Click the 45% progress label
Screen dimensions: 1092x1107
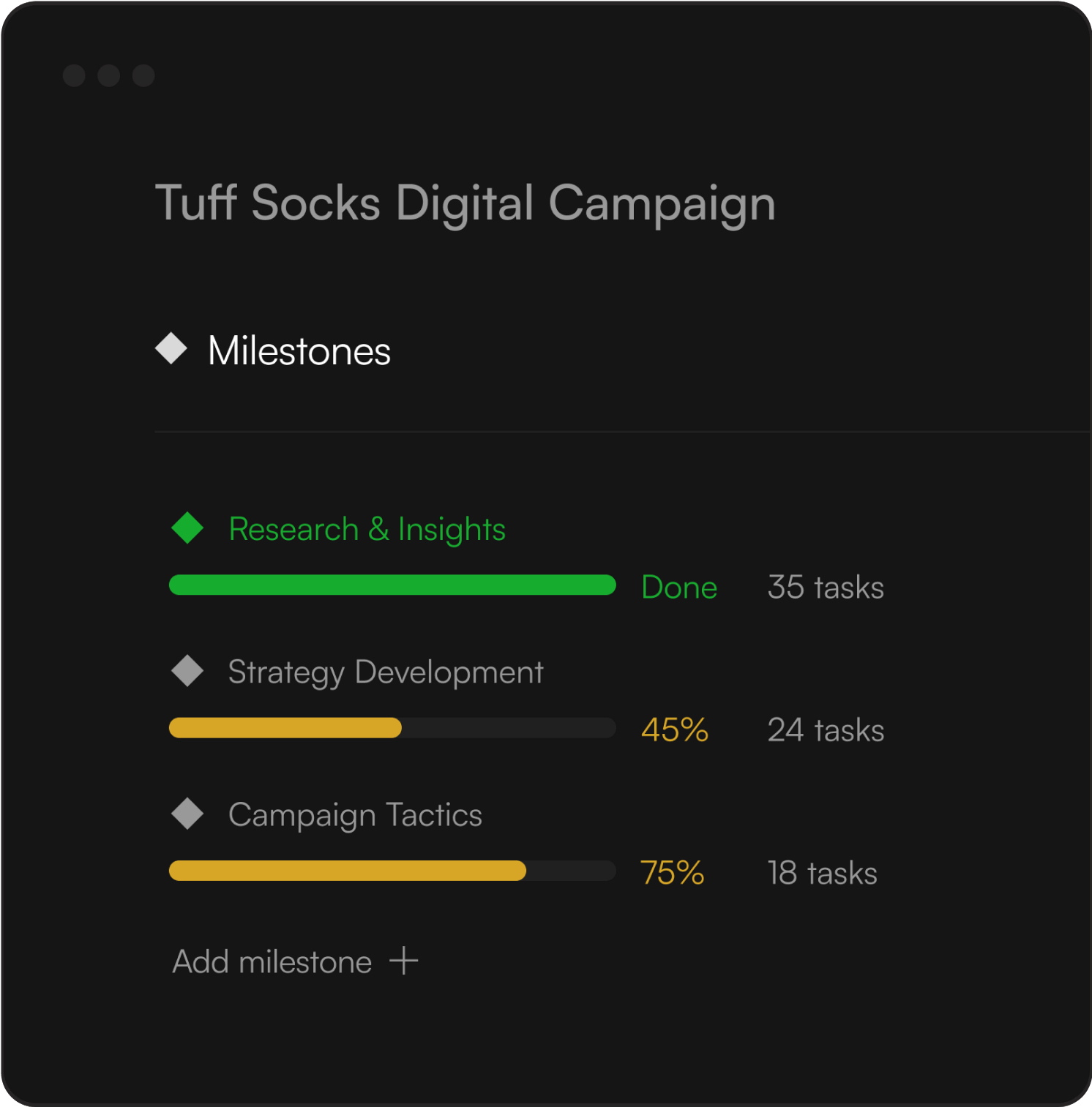(674, 729)
